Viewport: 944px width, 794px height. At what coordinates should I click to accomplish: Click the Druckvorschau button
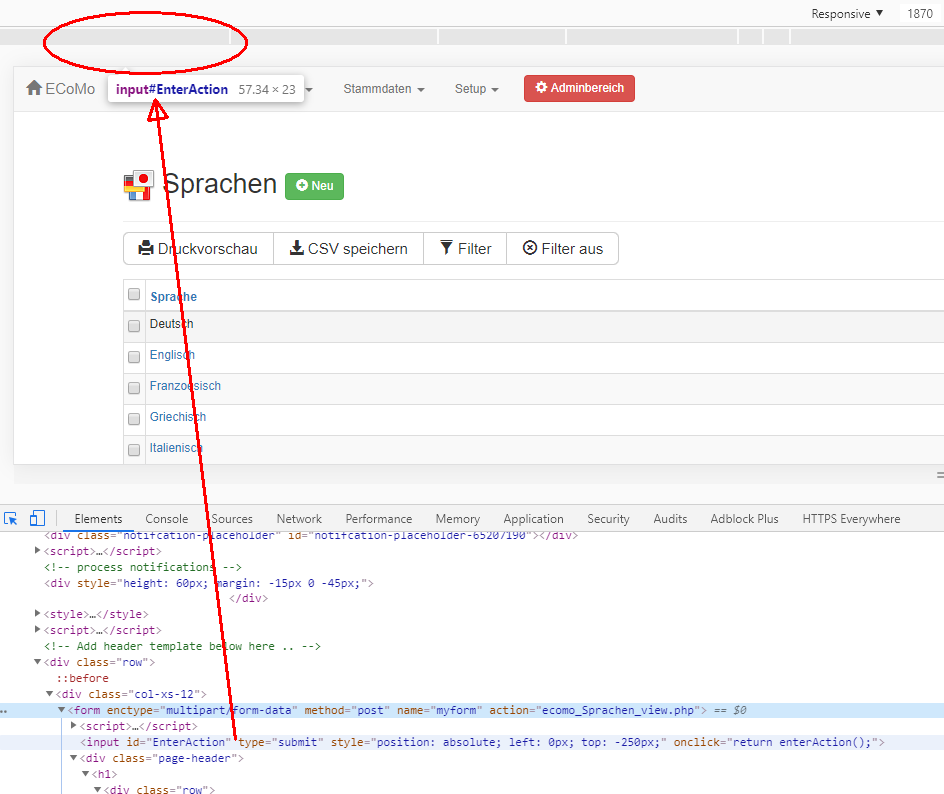tap(199, 249)
